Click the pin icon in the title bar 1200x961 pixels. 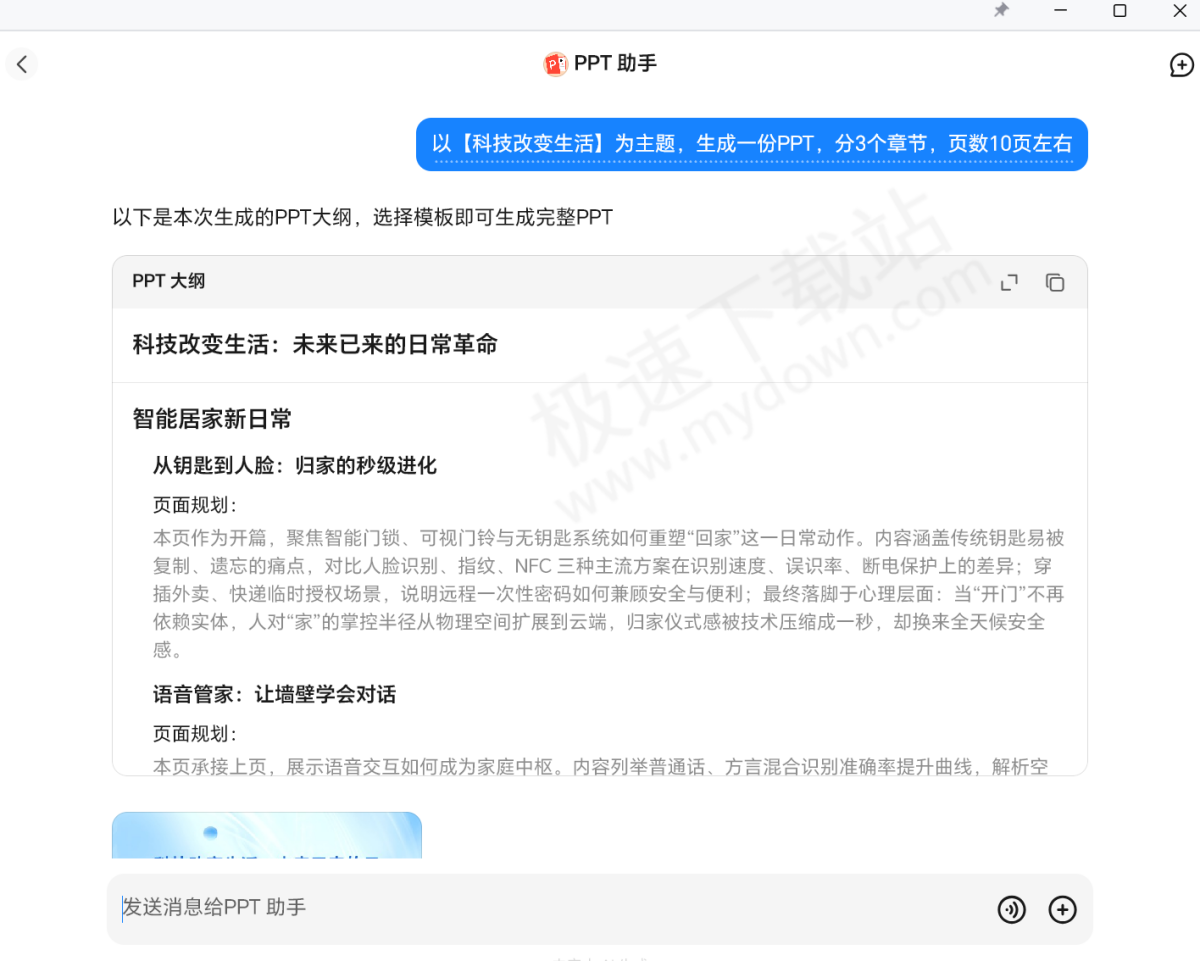point(1001,11)
